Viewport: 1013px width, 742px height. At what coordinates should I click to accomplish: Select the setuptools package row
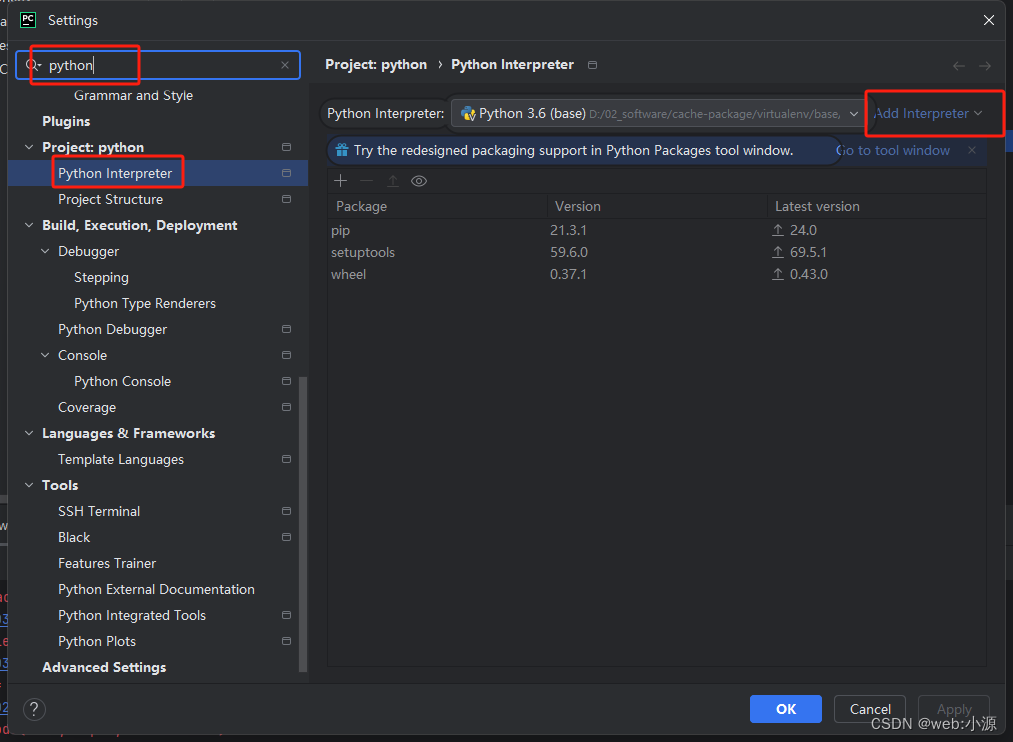(x=657, y=252)
